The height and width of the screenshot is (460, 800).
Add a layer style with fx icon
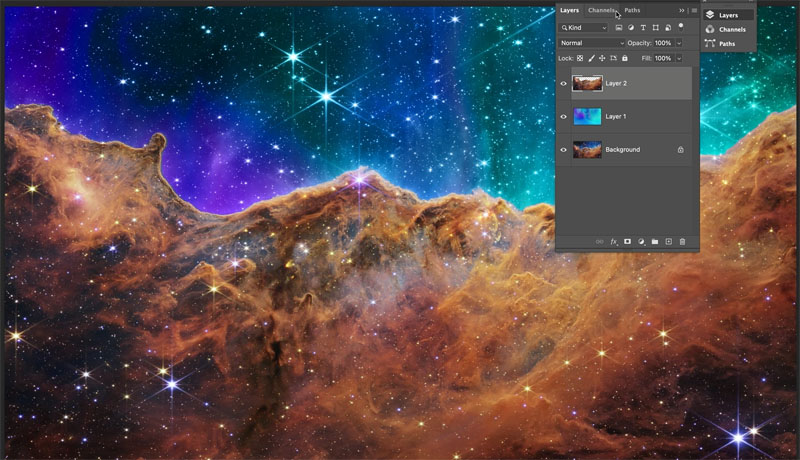coord(614,242)
